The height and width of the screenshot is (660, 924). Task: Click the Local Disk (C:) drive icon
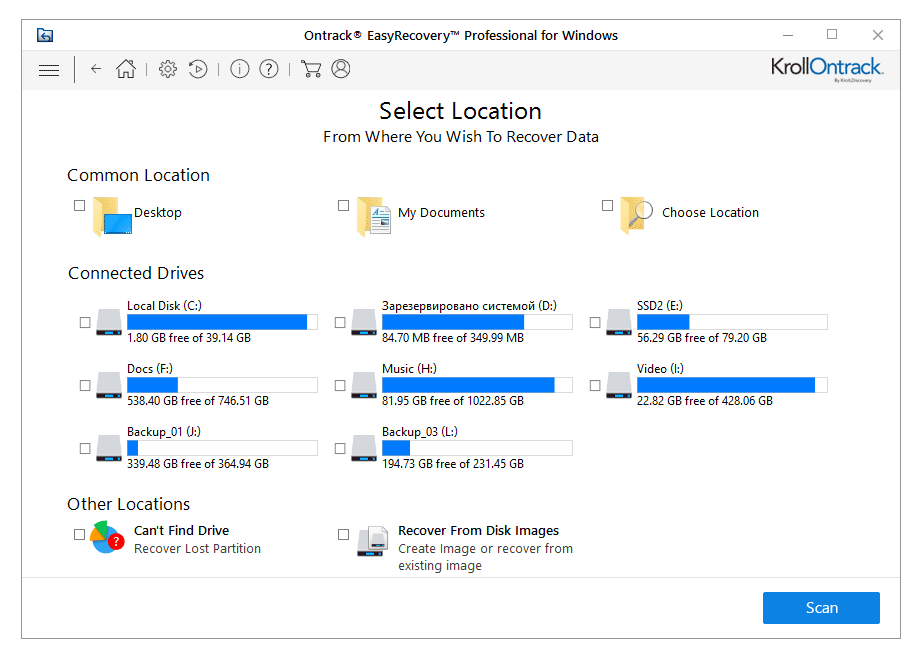pos(109,322)
